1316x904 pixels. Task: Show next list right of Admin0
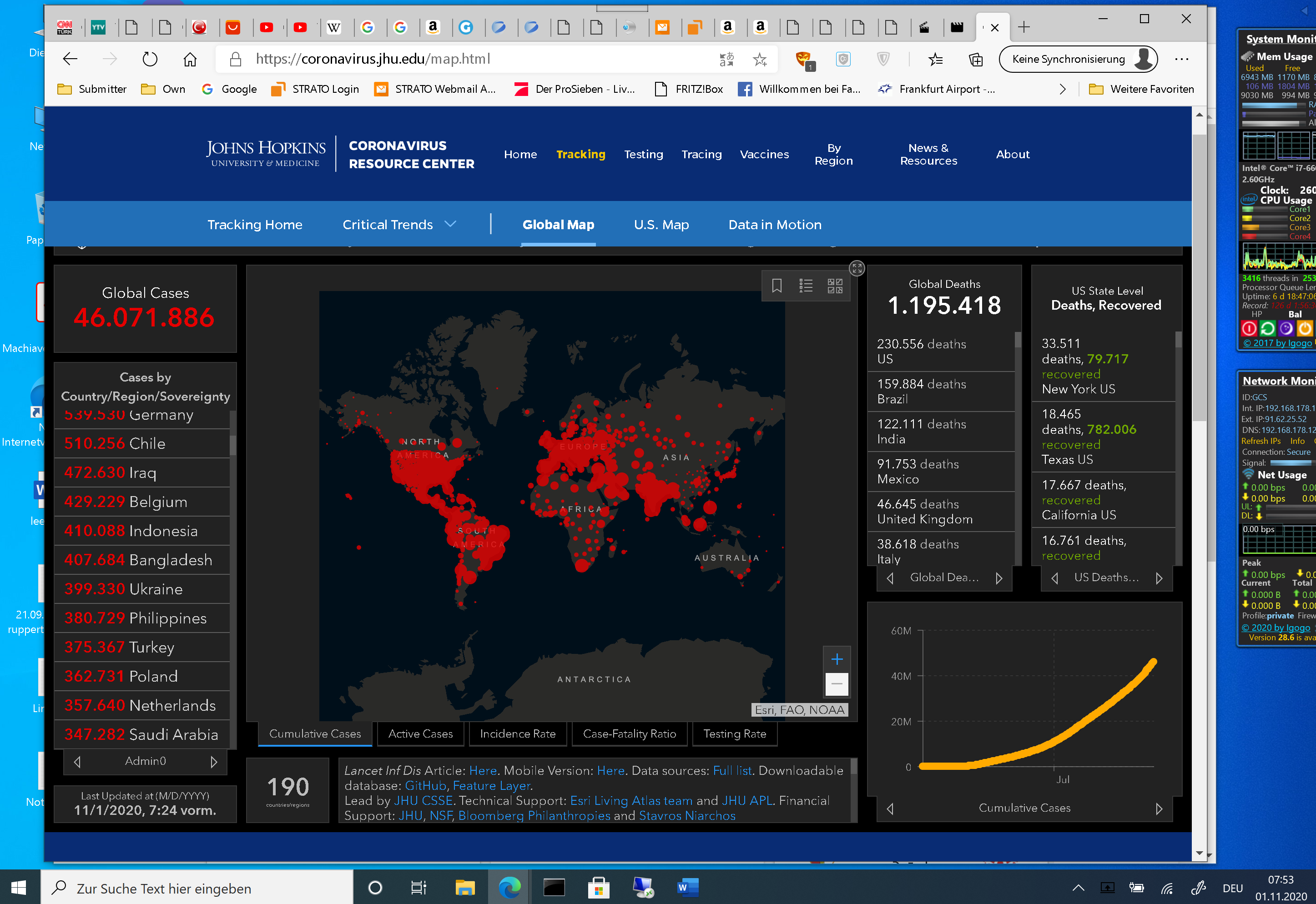tap(214, 762)
